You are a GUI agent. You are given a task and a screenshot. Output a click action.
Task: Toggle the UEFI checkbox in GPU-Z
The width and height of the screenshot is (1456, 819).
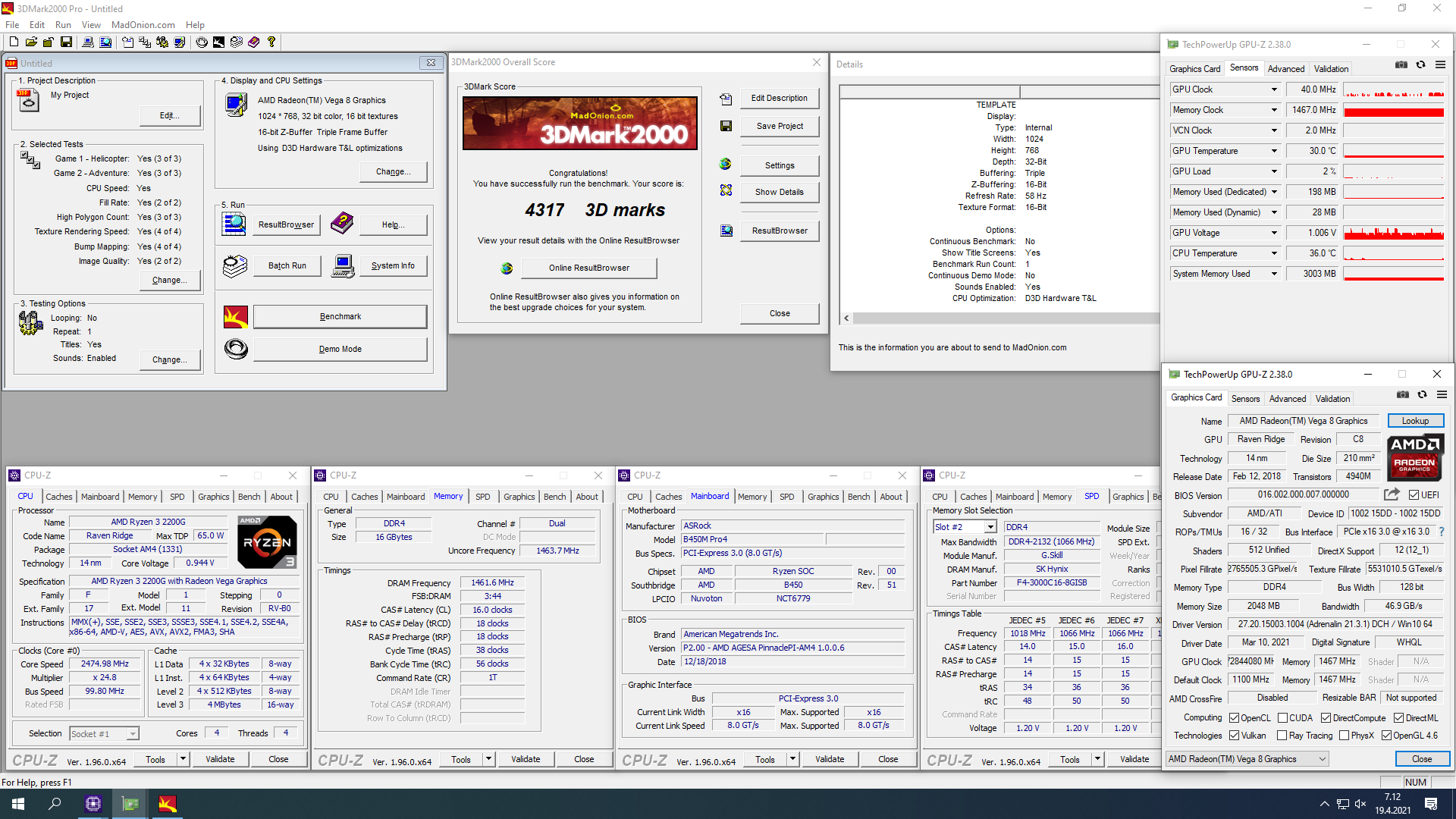(1414, 495)
